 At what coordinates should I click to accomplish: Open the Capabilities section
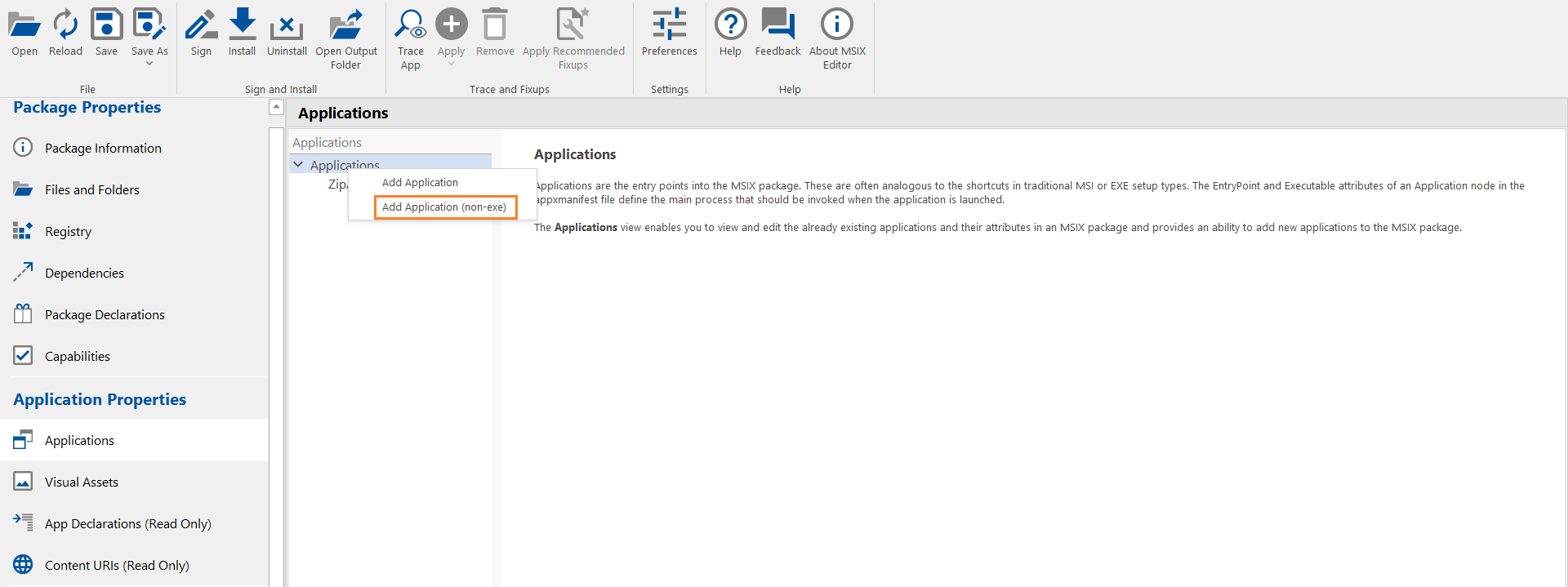pos(78,357)
